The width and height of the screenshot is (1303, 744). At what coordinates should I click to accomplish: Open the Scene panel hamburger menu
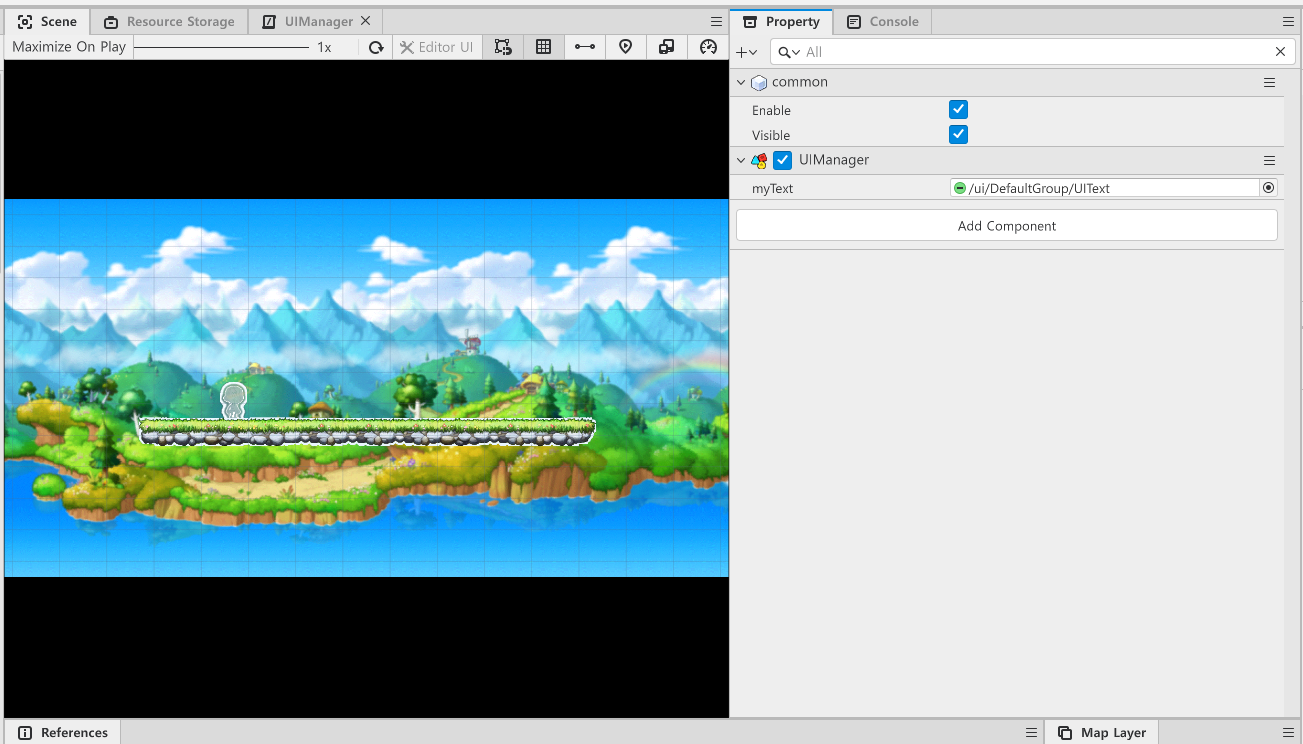click(716, 21)
